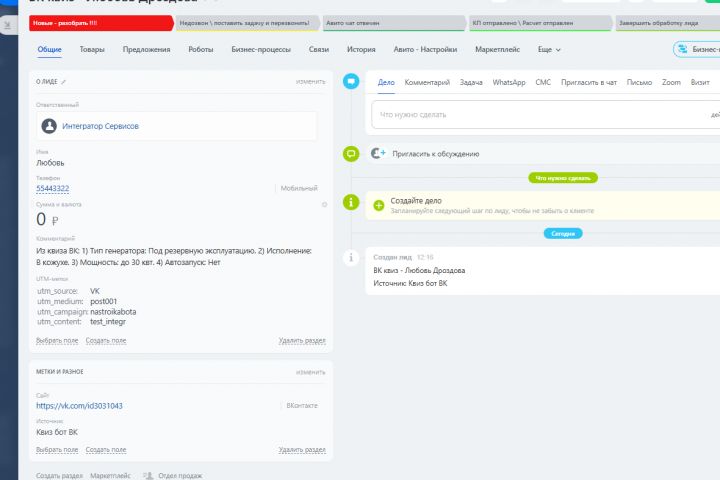Click Создать поле in О ЛИДЕ section
This screenshot has width=720, height=480.
coord(106,340)
